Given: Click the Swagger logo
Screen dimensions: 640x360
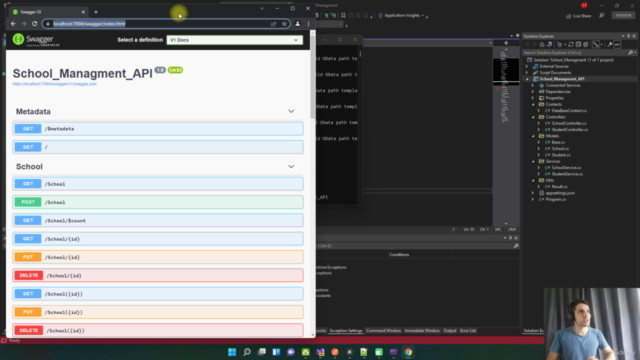Looking at the screenshot, I should click(x=36, y=40).
